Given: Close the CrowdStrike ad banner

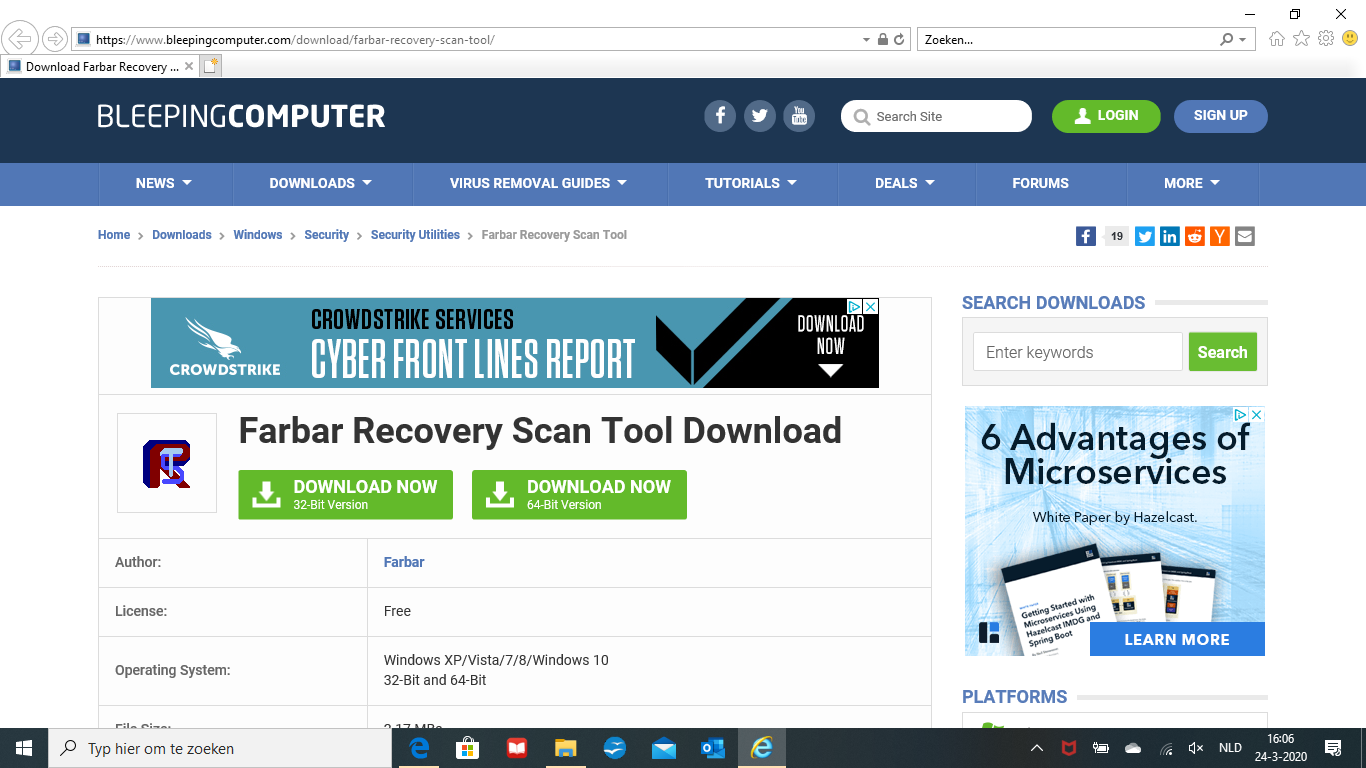Looking at the screenshot, I should pos(871,306).
